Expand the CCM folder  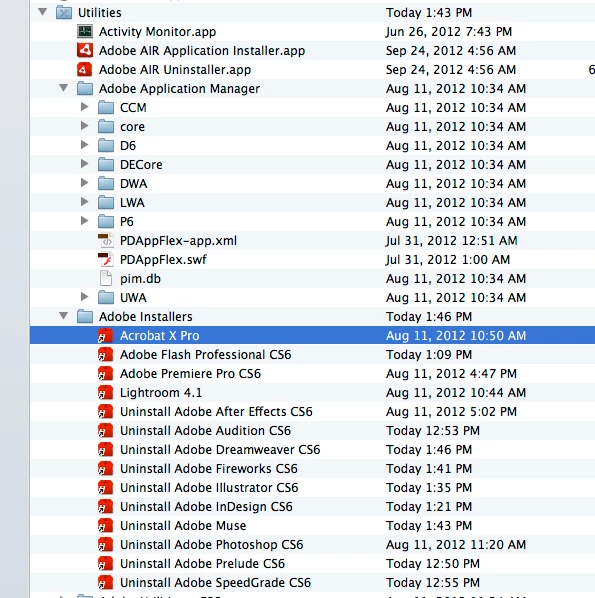click(85, 107)
